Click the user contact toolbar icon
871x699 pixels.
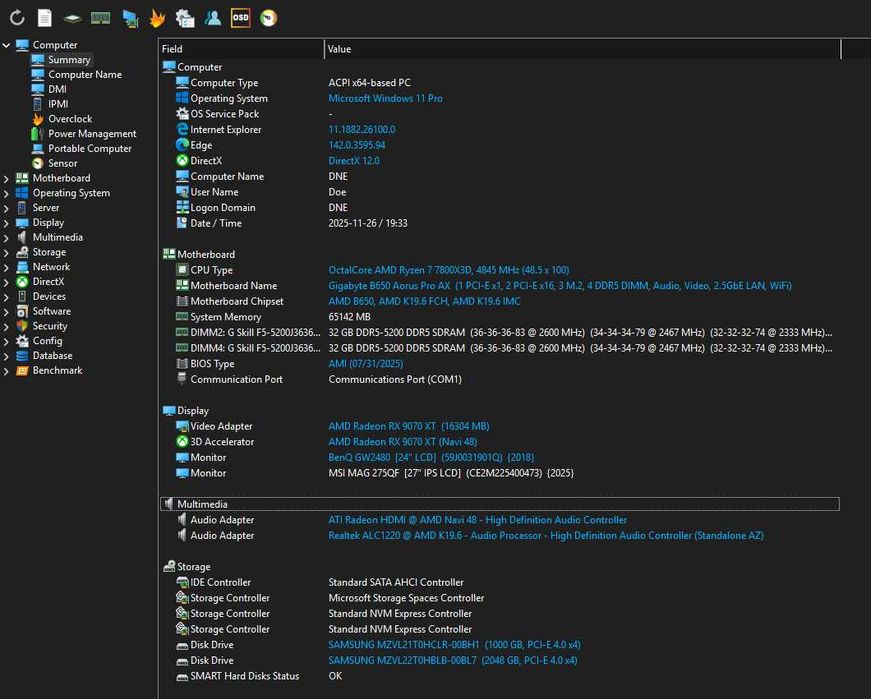(212, 18)
